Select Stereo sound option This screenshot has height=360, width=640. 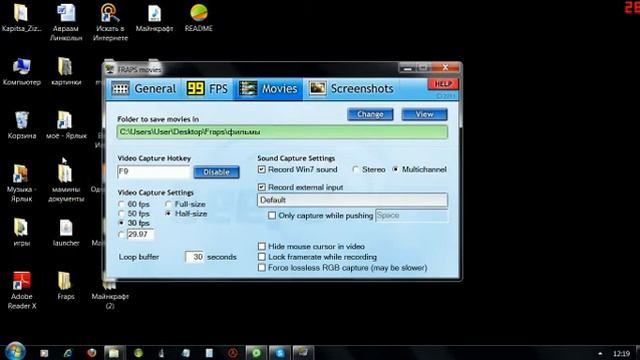click(355, 169)
